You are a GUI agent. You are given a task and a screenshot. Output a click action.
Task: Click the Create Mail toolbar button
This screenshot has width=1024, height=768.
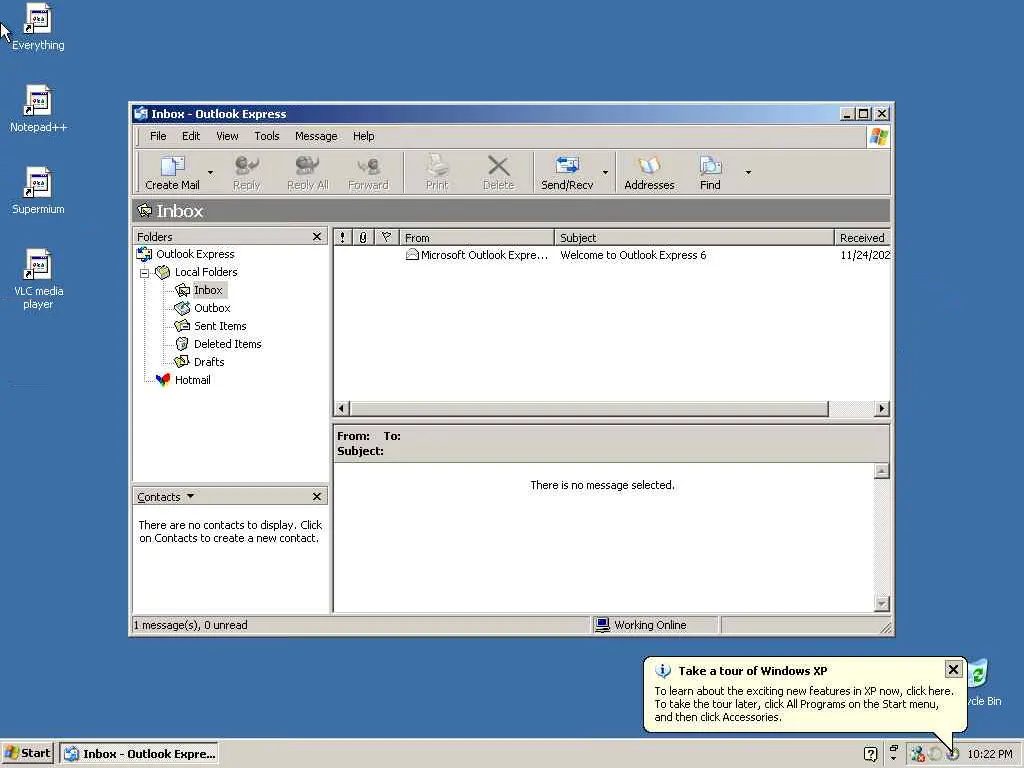(172, 172)
